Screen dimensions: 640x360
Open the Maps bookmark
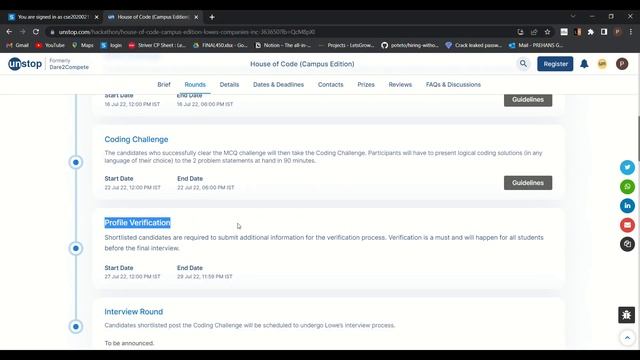pyautogui.click(x=82, y=45)
